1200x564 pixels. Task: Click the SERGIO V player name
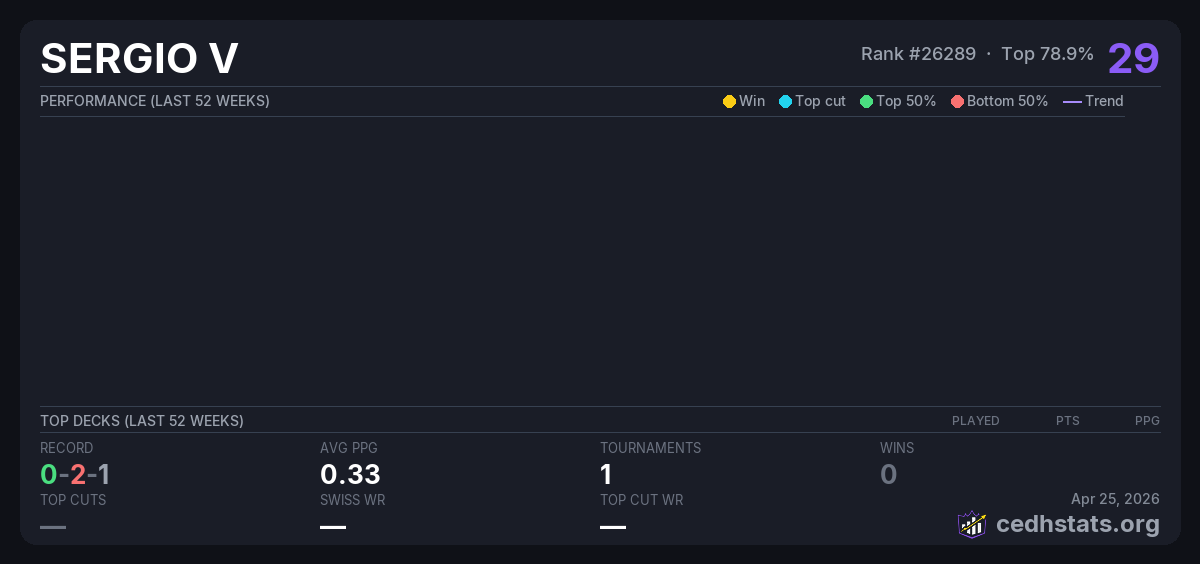[x=139, y=59]
